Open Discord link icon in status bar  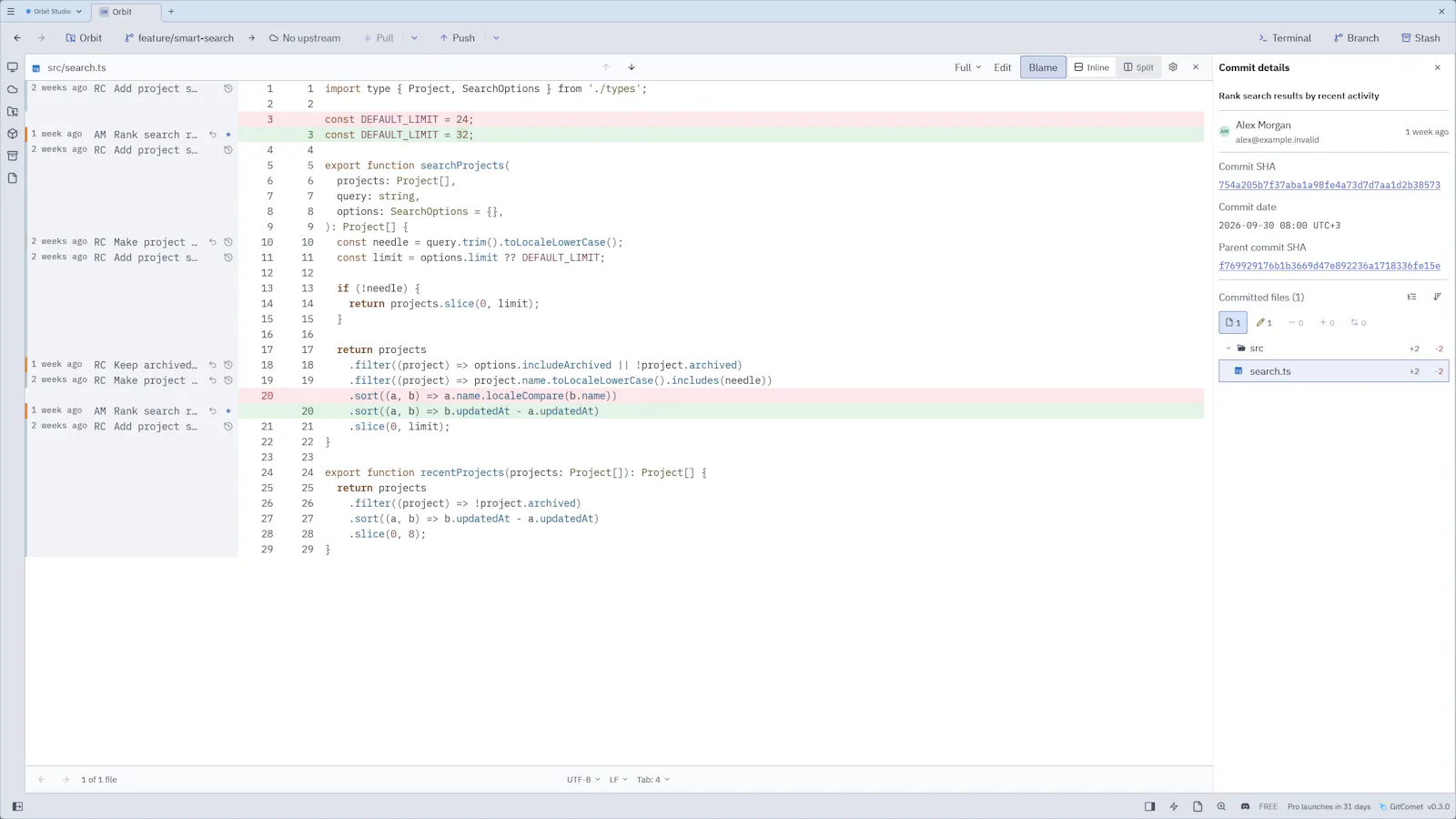1246,806
